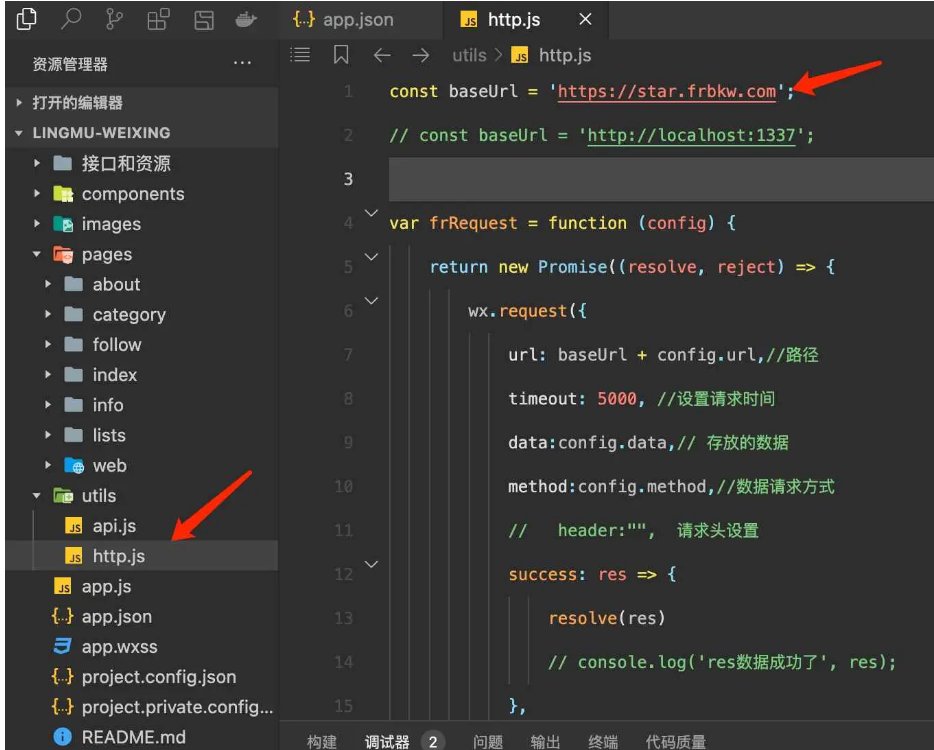934x750 pixels.
Task: Close the http.js tab
Action: pos(586,20)
